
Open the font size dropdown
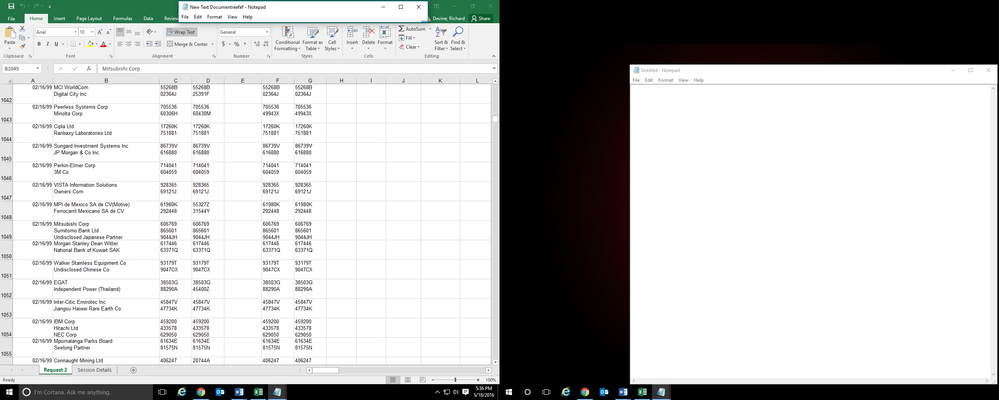pyautogui.click(x=92, y=32)
